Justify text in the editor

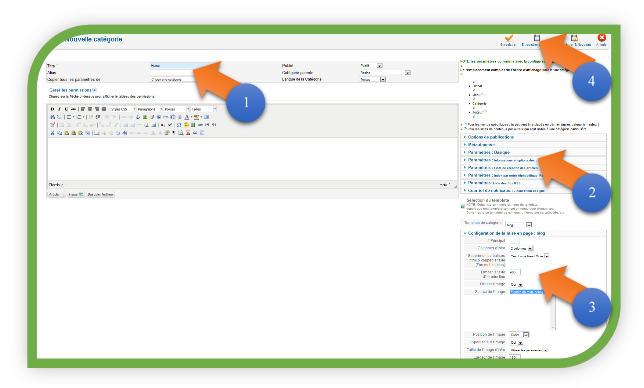click(104, 109)
